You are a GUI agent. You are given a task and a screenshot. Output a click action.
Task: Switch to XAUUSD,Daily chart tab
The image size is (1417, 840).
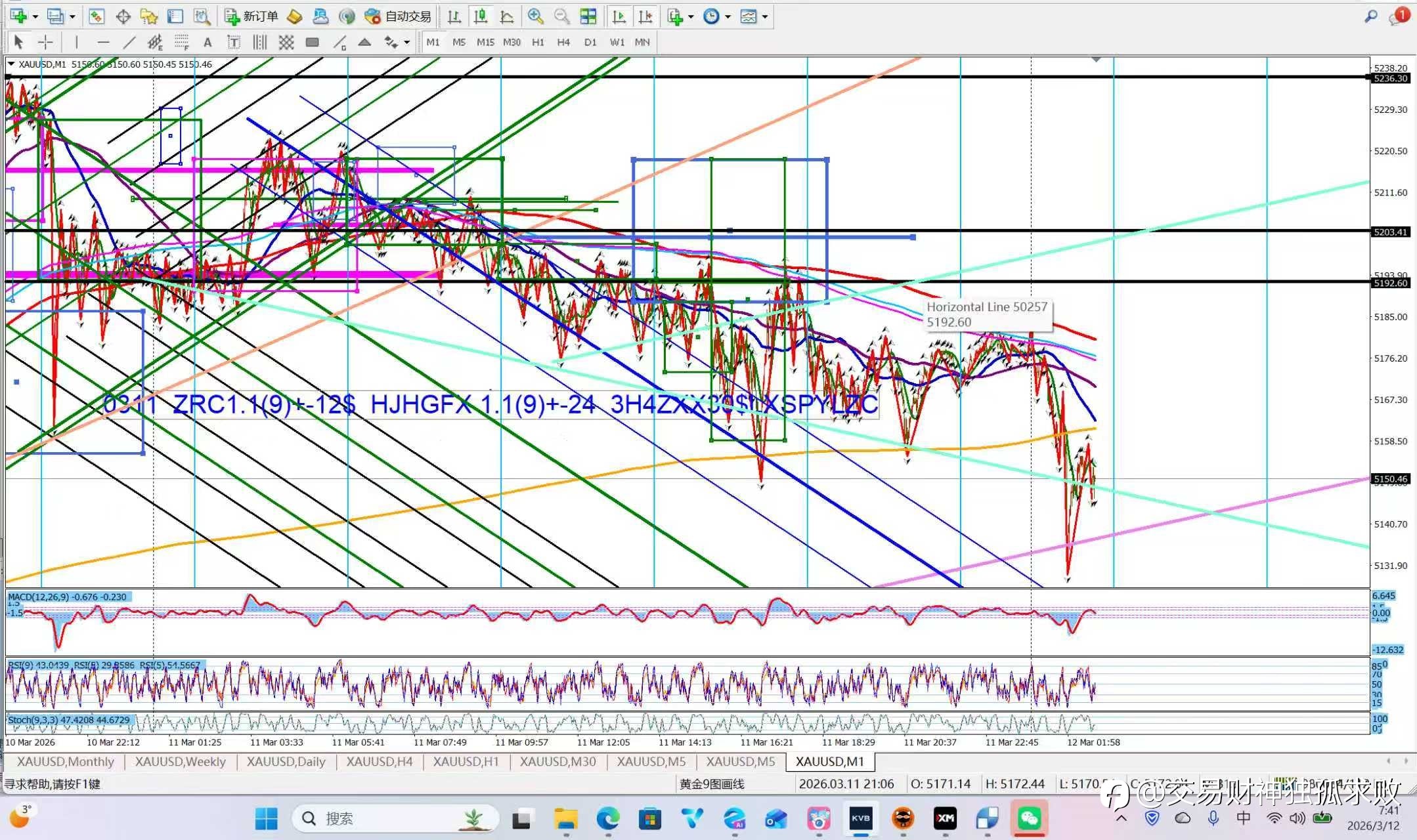pyautogui.click(x=286, y=761)
